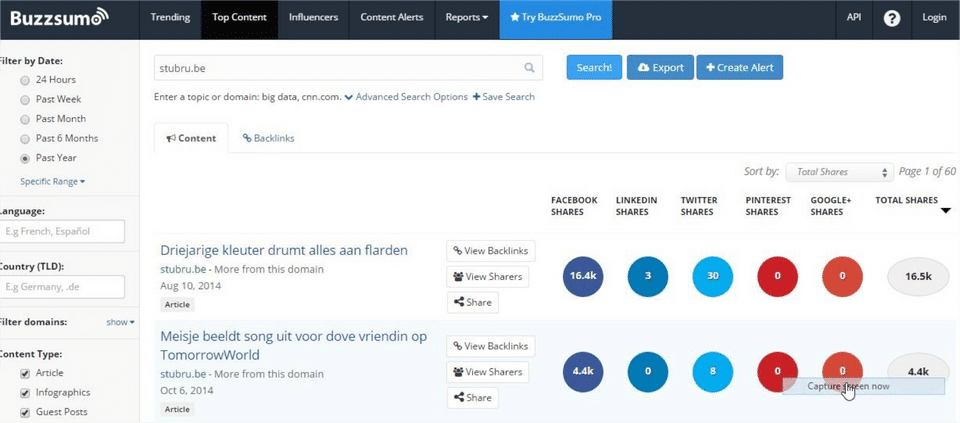The width and height of the screenshot is (960, 423).
Task: Share the Meisje beeldt article
Action: (473, 397)
